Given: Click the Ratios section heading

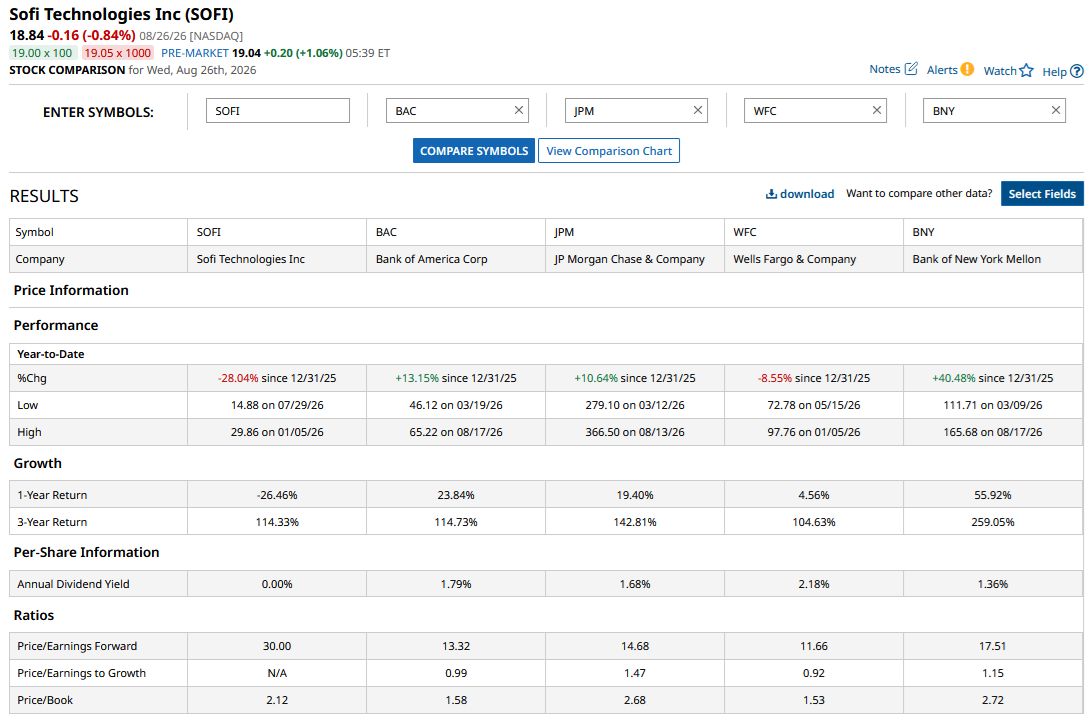Looking at the screenshot, I should (x=33, y=615).
